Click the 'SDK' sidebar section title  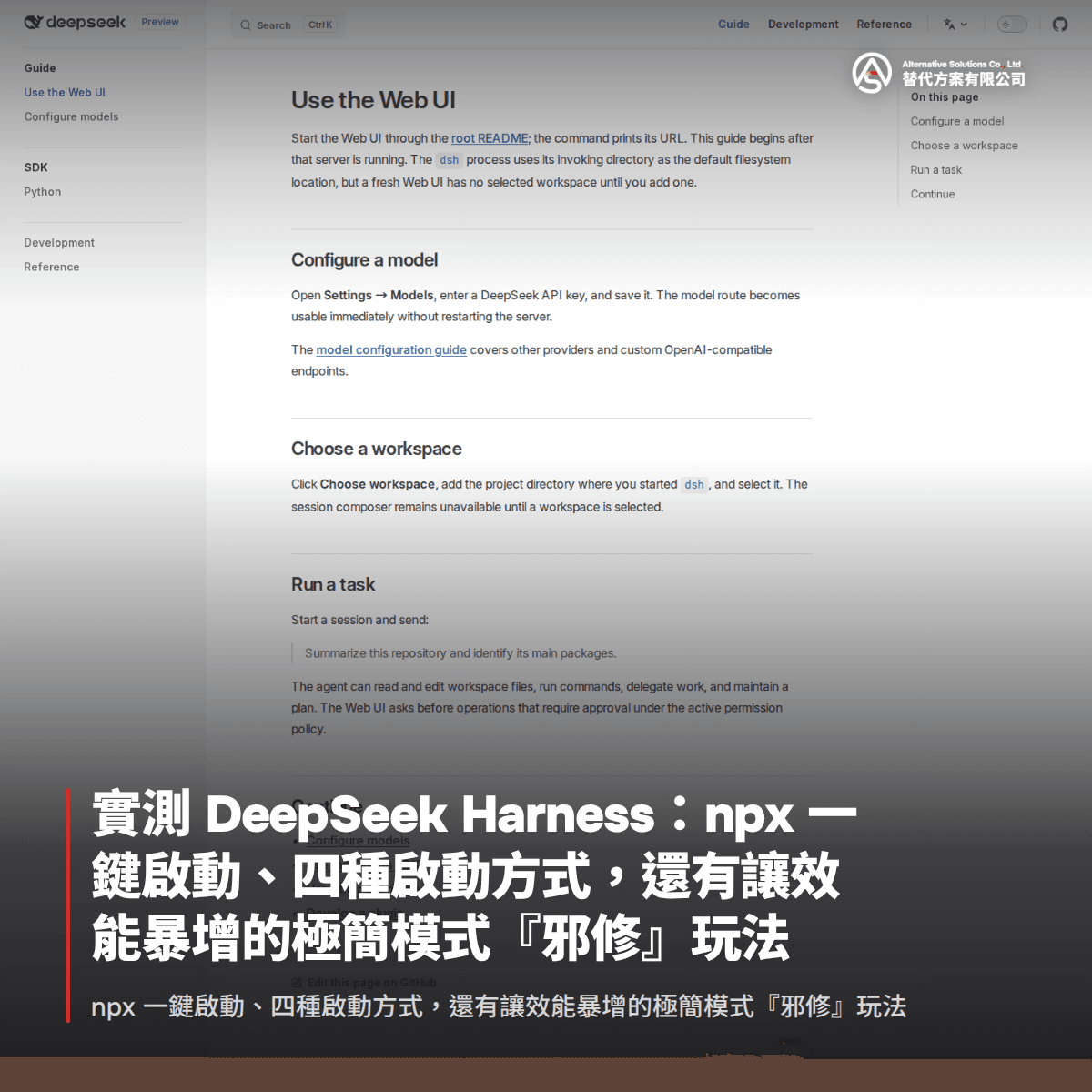36,167
